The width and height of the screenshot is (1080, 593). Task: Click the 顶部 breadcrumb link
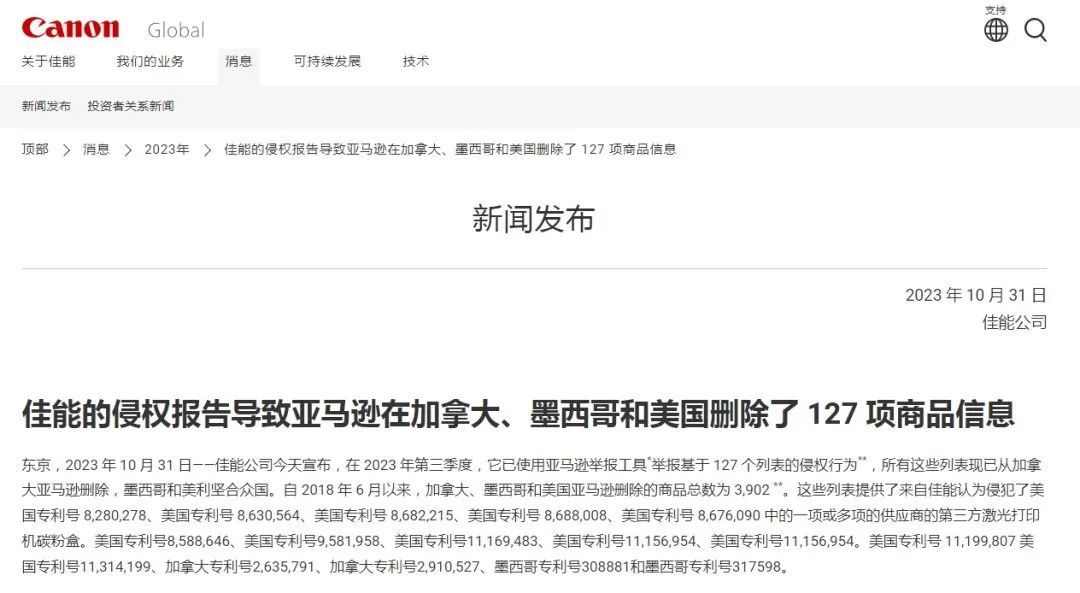click(x=35, y=149)
